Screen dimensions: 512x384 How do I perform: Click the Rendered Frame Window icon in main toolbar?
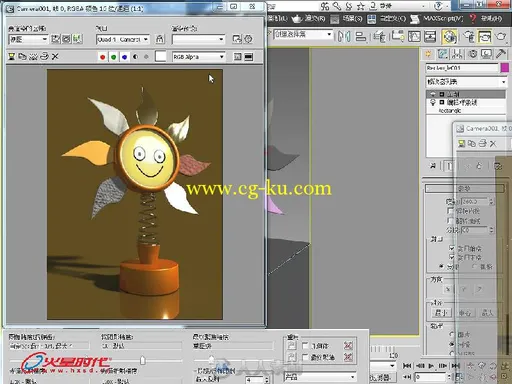click(484, 36)
